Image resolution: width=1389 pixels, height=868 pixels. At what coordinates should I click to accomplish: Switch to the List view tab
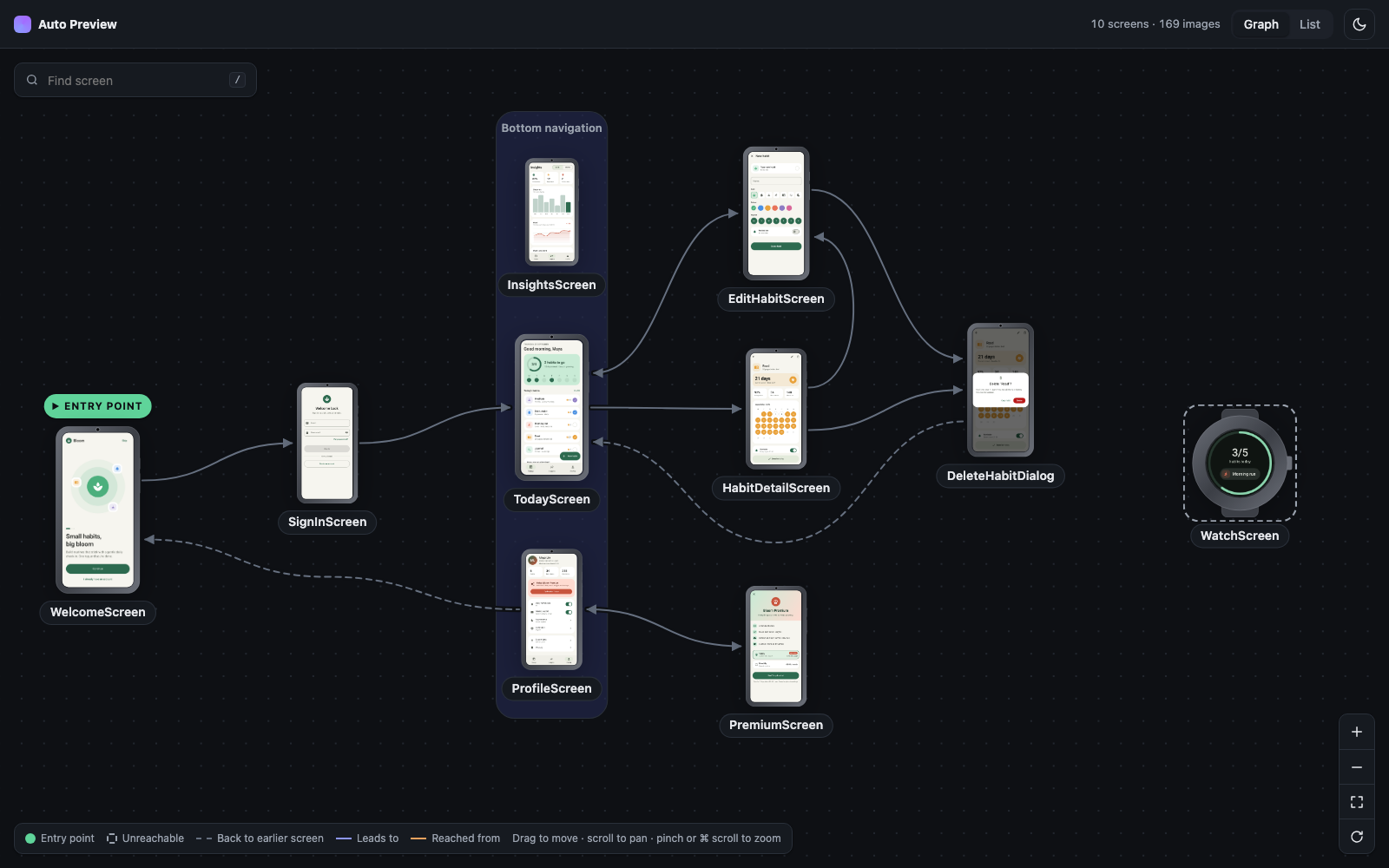[1309, 24]
